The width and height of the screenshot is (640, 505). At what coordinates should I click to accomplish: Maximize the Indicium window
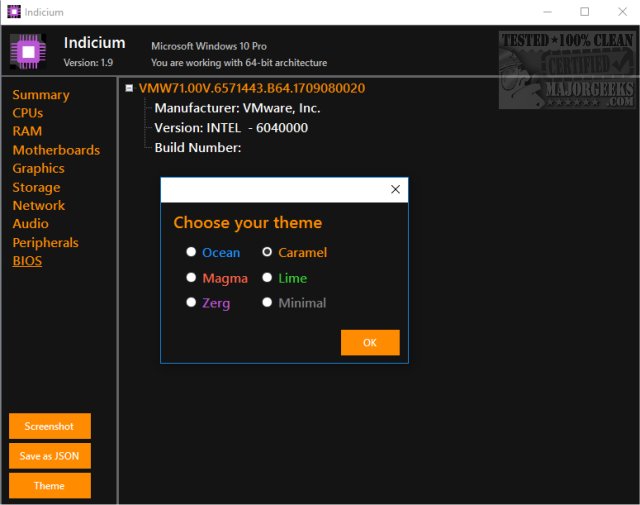(x=584, y=12)
